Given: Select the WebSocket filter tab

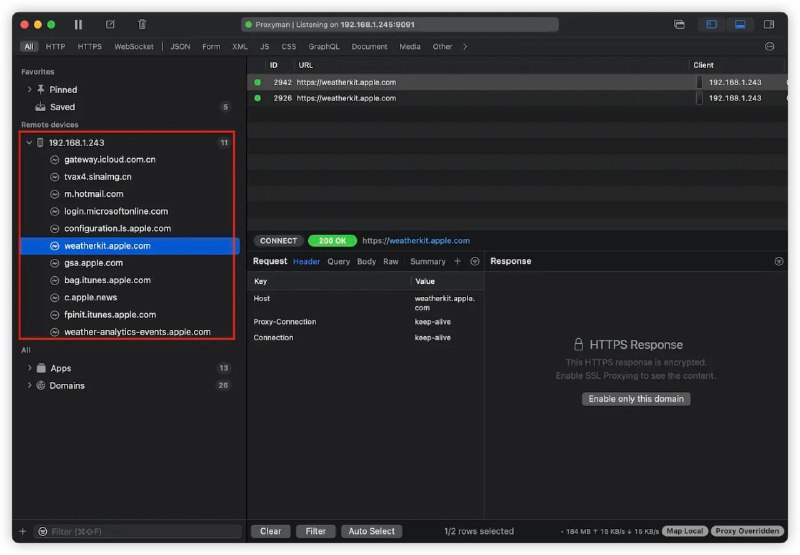Looking at the screenshot, I should click(134, 46).
